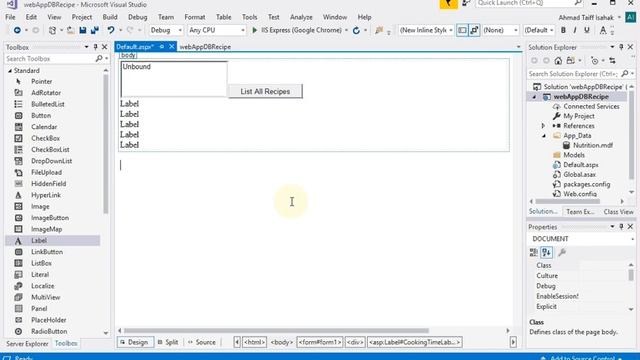Show categorized properties view
640x360 pixels.
(x=533, y=253)
